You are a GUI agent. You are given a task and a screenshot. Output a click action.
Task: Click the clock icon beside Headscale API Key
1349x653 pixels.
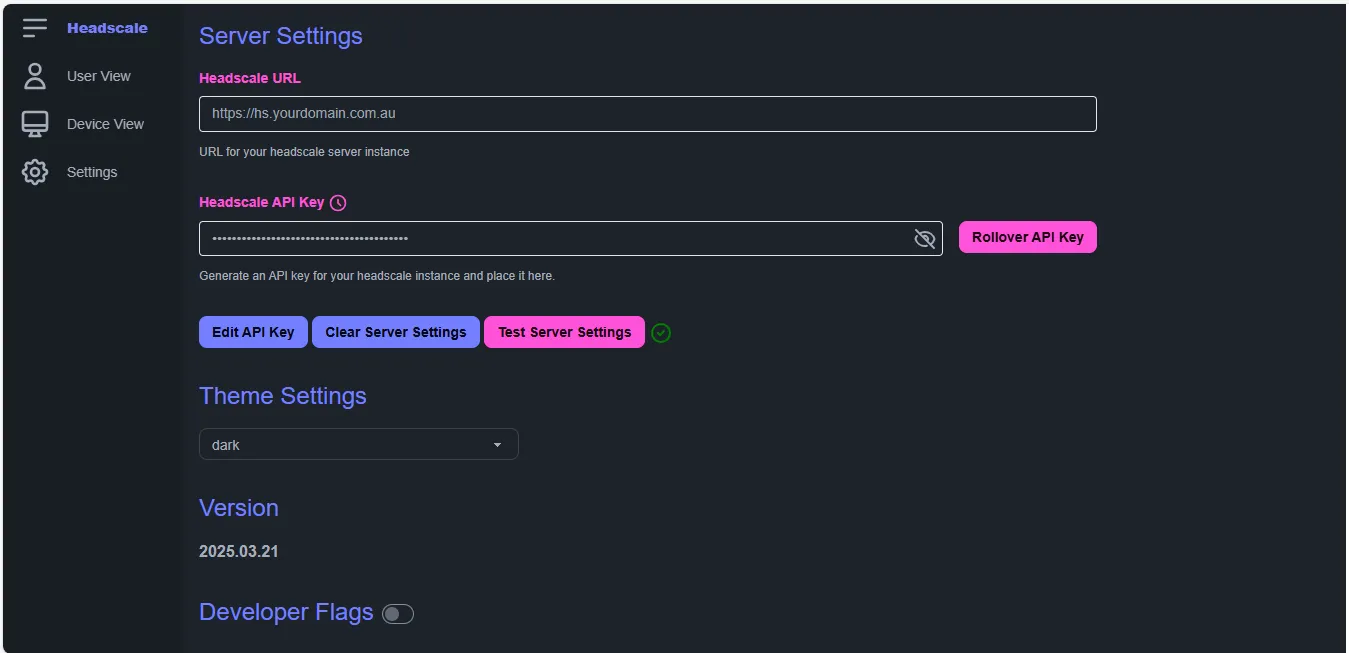[x=338, y=203]
